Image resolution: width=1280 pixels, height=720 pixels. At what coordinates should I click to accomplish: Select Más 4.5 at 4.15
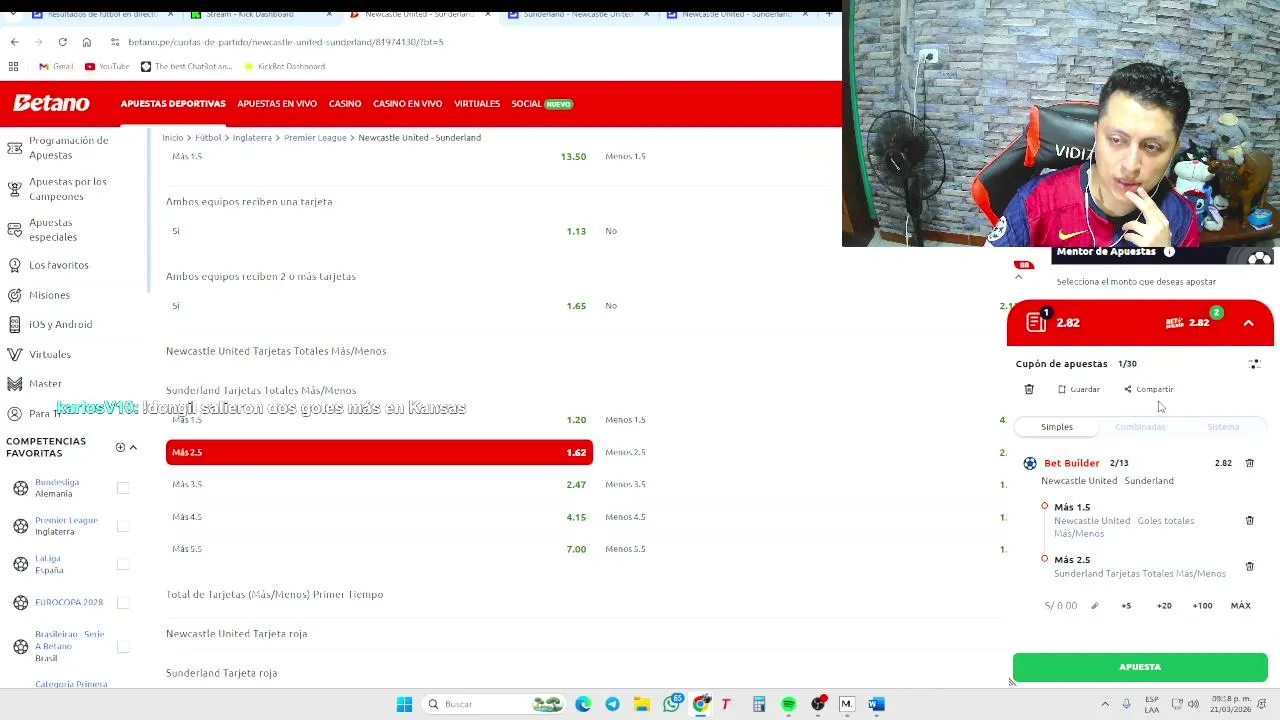(379, 517)
